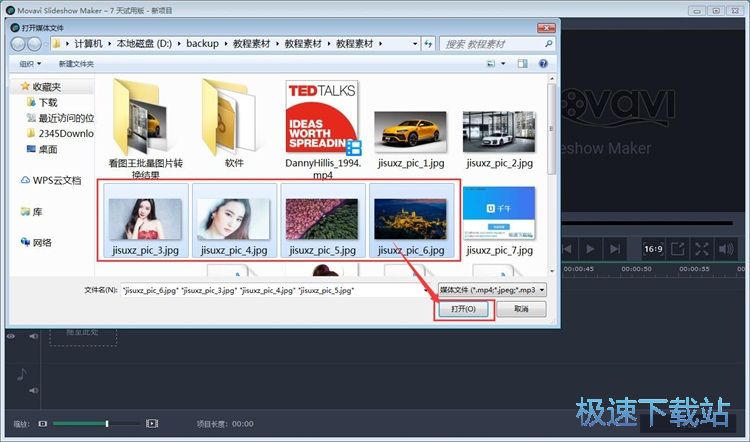Click the detach preview window icon
The image size is (750, 442).
tap(677, 249)
